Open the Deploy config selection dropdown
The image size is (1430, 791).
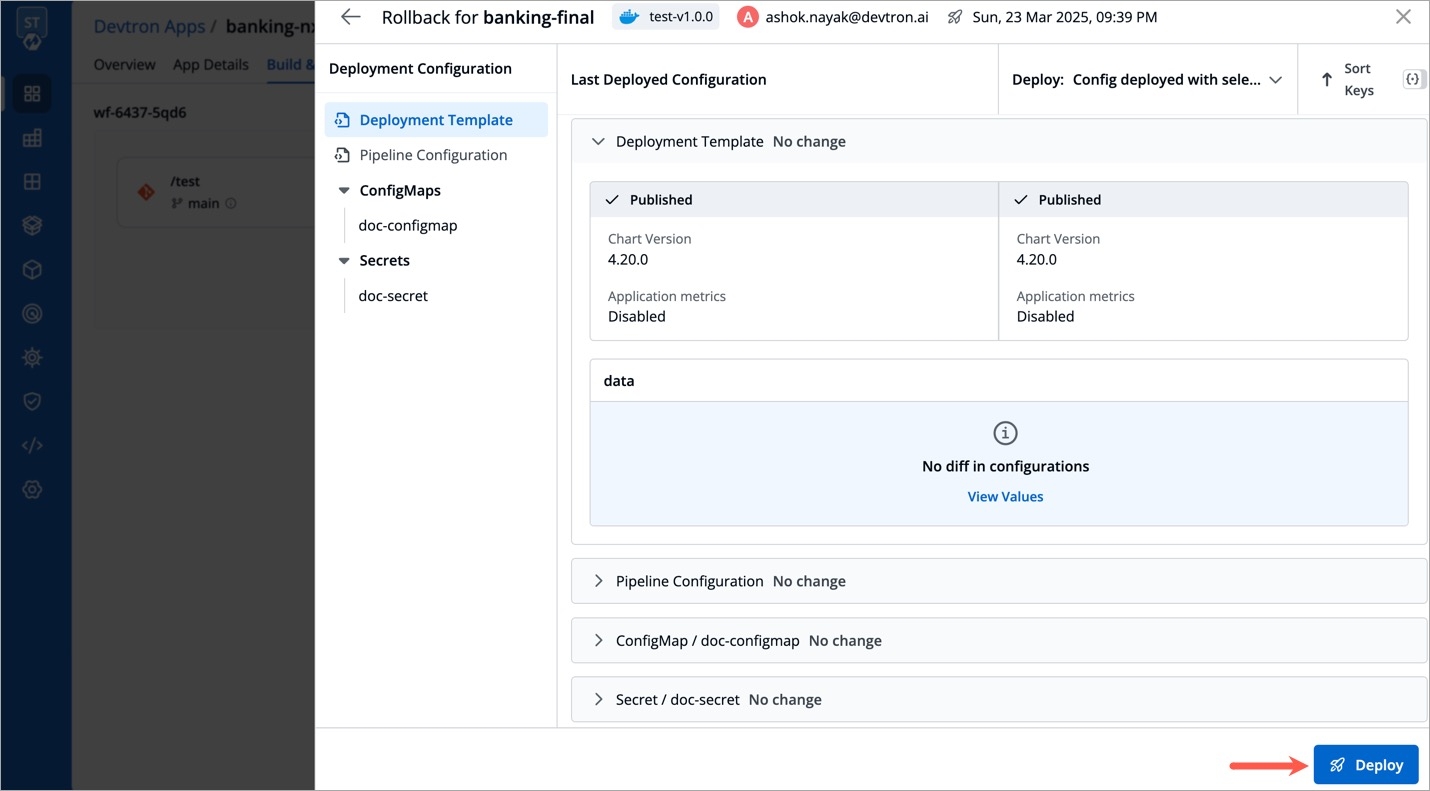(1147, 80)
